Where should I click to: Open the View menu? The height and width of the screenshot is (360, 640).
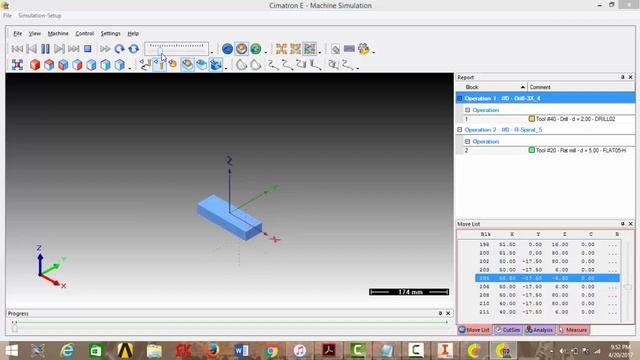coord(35,33)
